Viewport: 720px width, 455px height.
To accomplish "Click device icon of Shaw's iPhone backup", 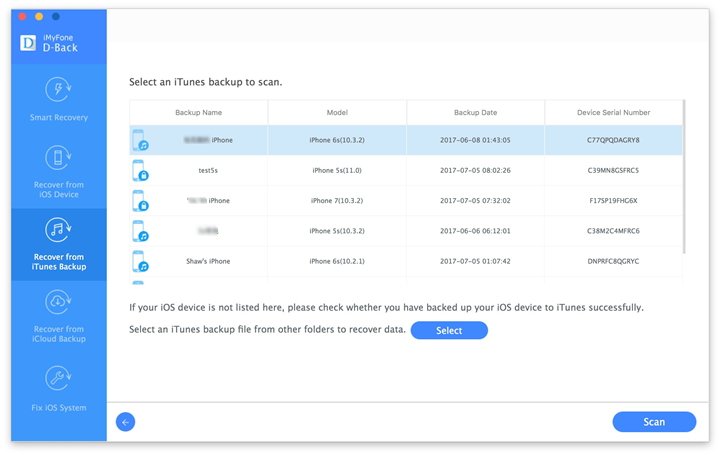I will [x=140, y=261].
